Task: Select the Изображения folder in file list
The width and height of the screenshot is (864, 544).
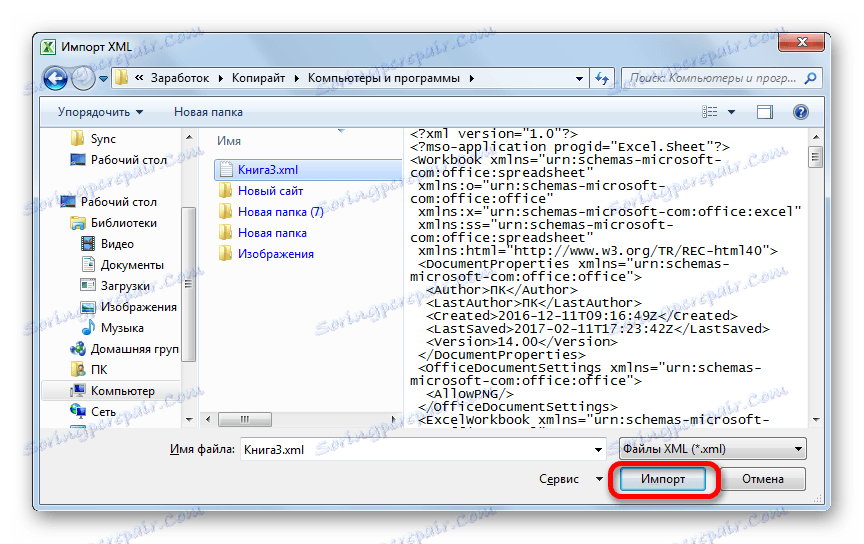Action: 276,254
